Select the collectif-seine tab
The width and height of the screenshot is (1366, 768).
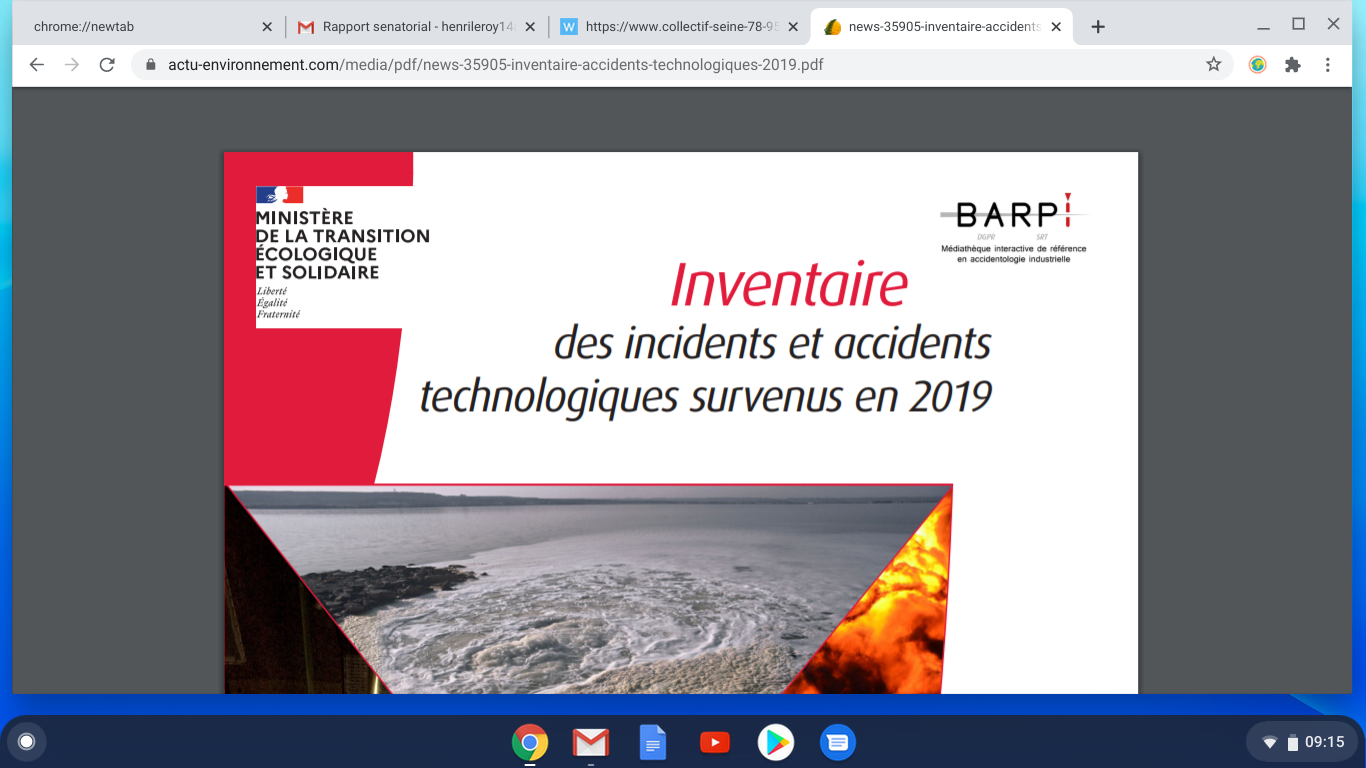(x=670, y=27)
